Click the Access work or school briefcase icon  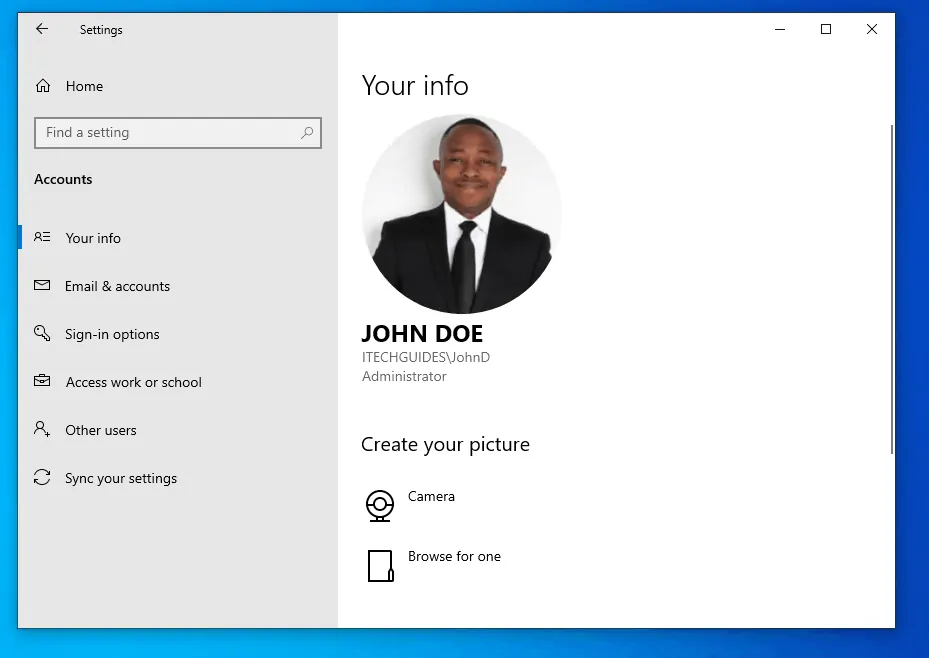[42, 382]
